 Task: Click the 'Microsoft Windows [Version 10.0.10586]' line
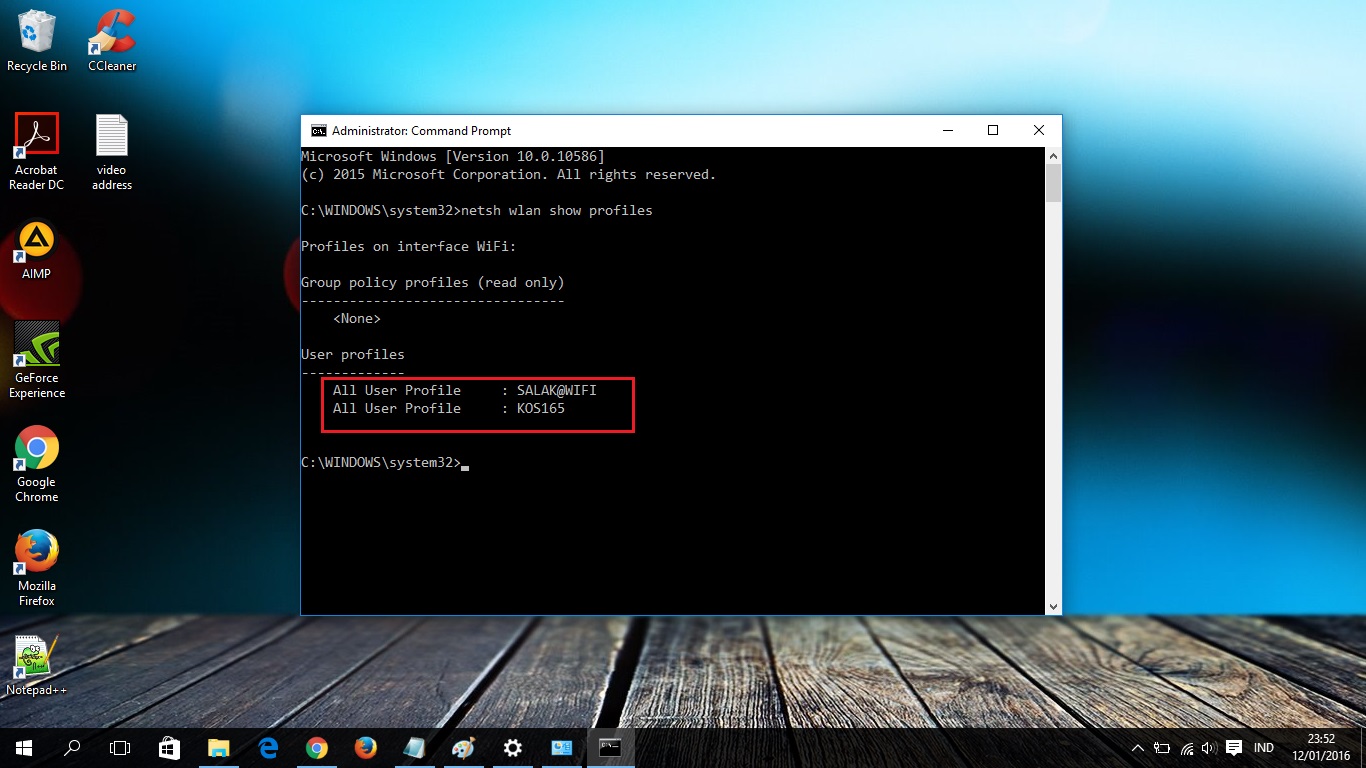(453, 156)
